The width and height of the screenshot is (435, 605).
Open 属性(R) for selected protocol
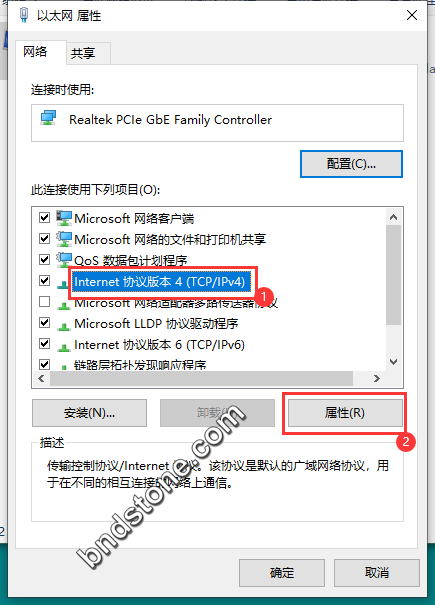(345, 413)
